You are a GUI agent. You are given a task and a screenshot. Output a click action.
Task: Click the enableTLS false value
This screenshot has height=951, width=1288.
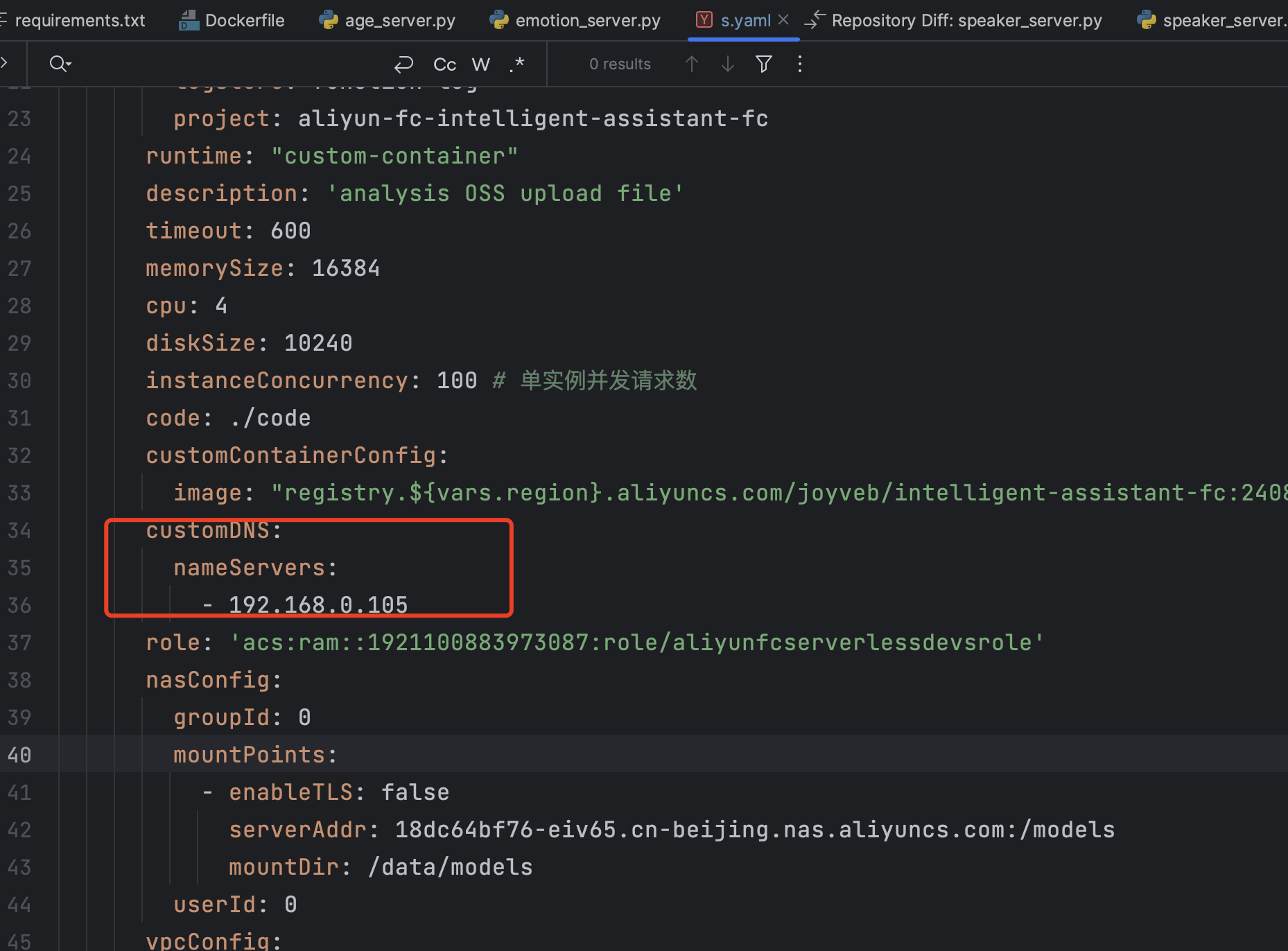[x=415, y=792]
